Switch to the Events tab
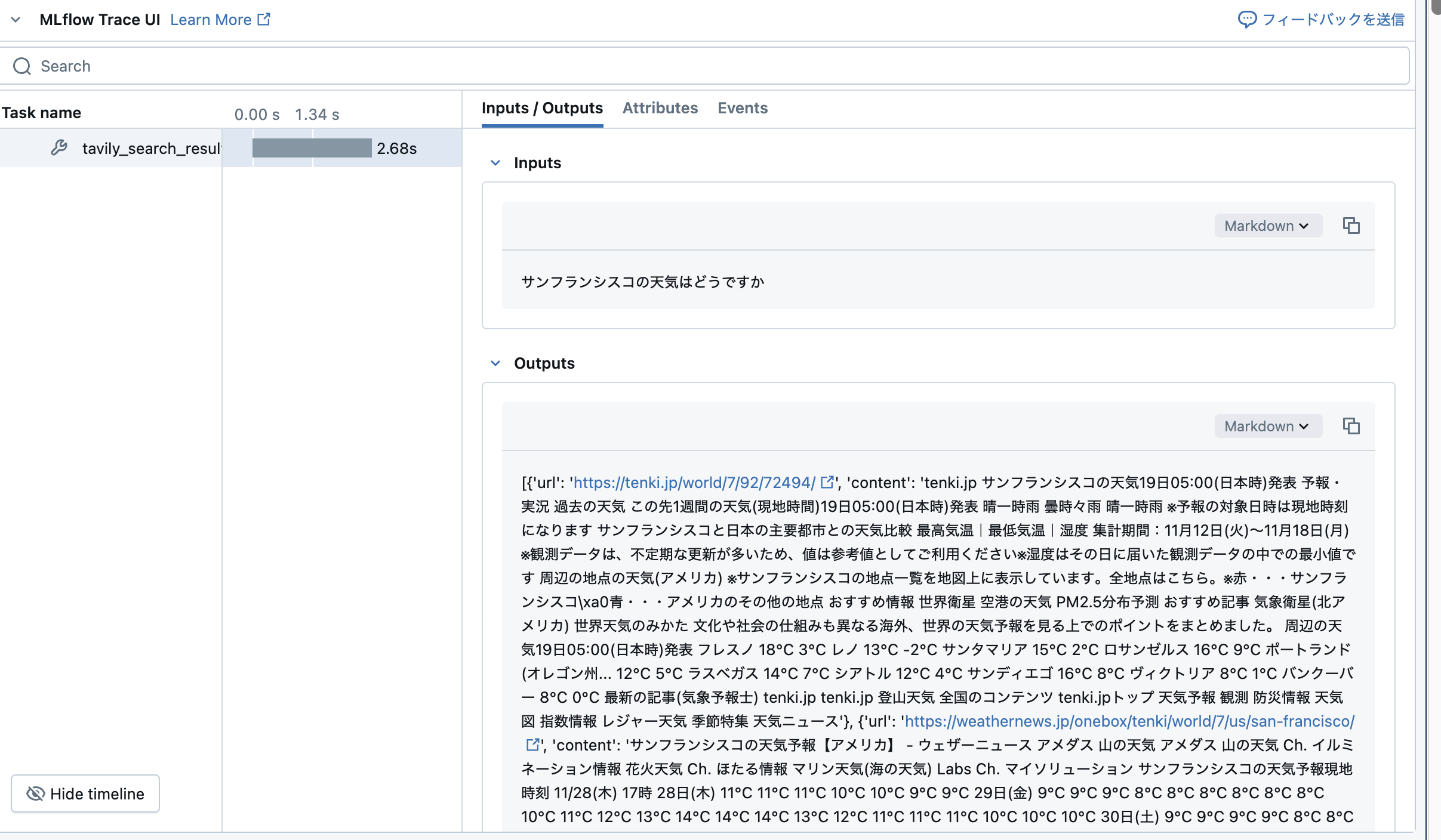 (x=742, y=108)
